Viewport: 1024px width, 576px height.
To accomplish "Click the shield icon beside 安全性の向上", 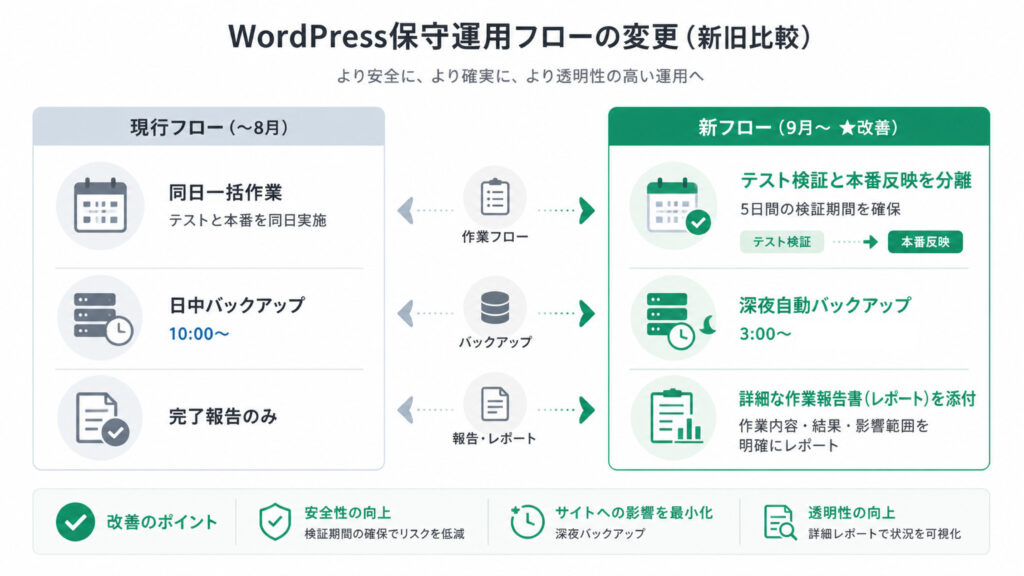I will (x=275, y=522).
